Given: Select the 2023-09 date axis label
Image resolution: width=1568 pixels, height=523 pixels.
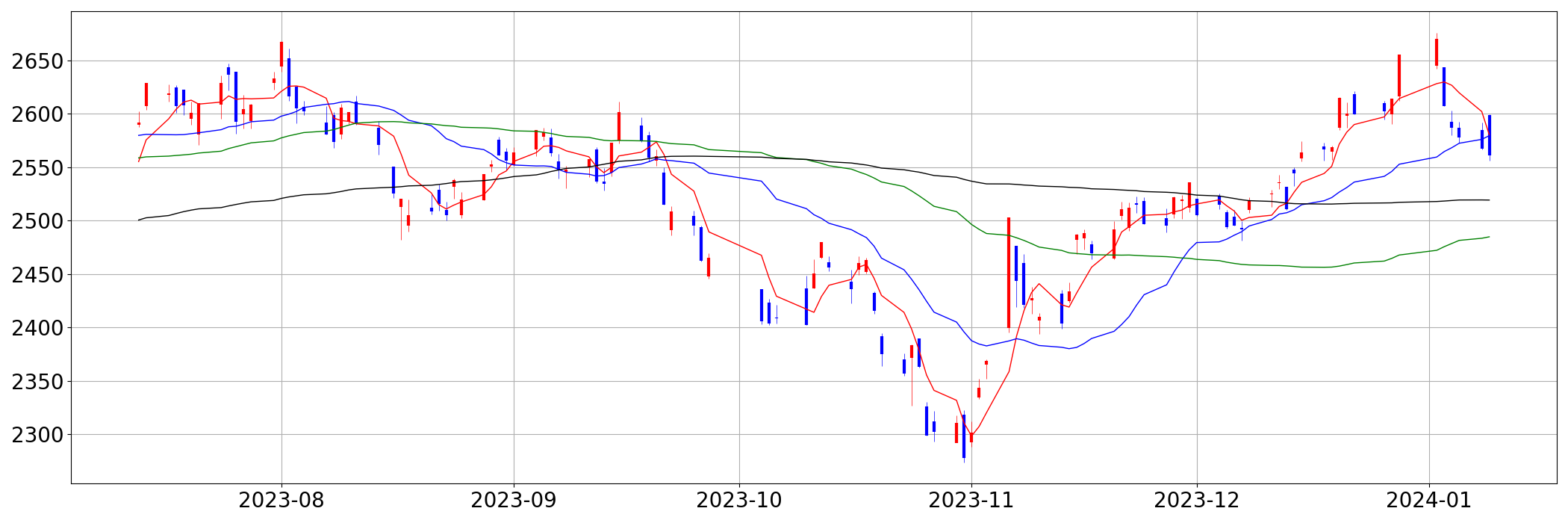Looking at the screenshot, I should tap(514, 501).
